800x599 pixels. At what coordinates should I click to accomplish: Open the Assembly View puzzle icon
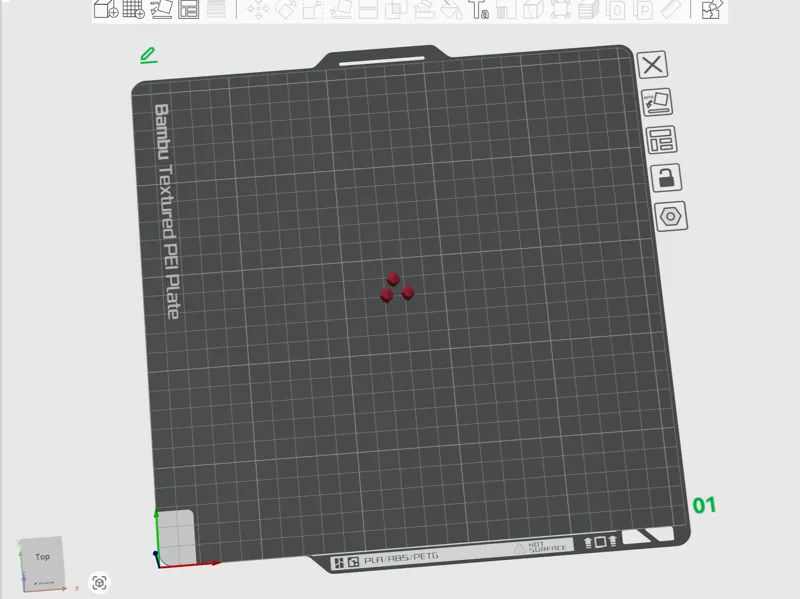click(x=712, y=9)
